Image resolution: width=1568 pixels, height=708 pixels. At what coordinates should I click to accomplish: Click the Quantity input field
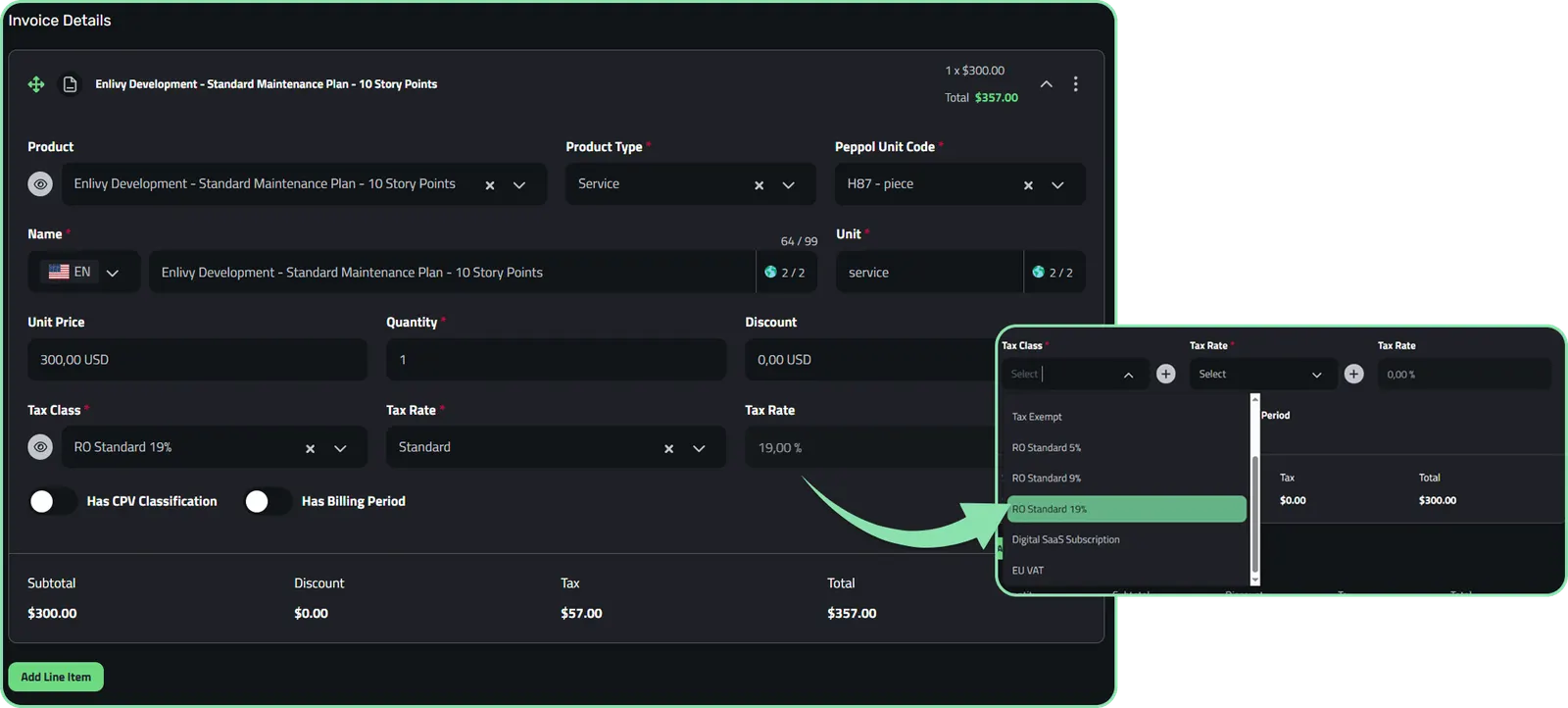(x=556, y=360)
